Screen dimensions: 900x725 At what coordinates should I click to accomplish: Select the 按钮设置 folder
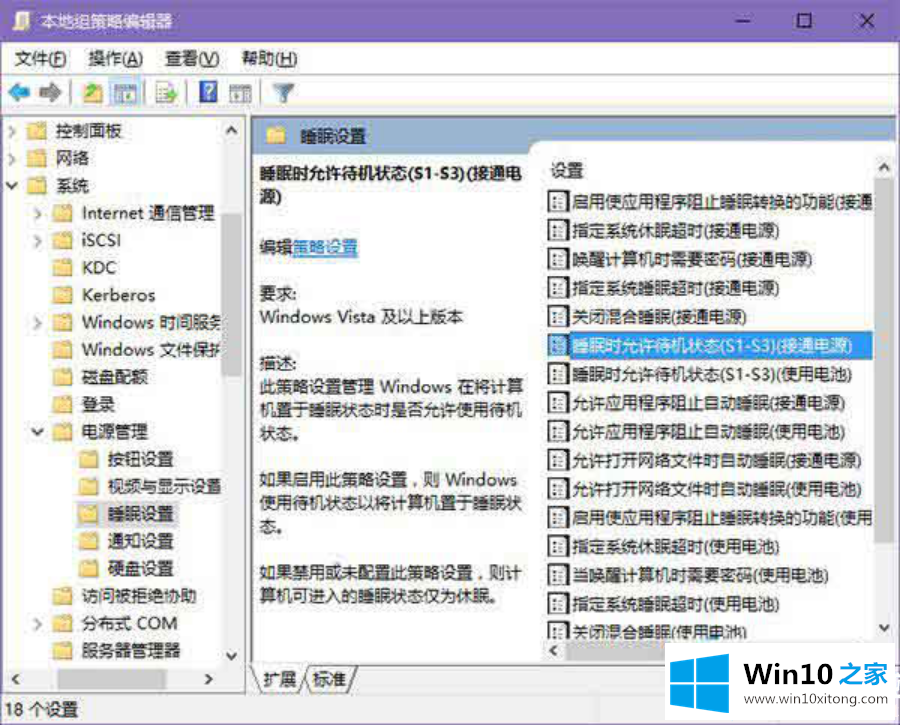coord(126,459)
